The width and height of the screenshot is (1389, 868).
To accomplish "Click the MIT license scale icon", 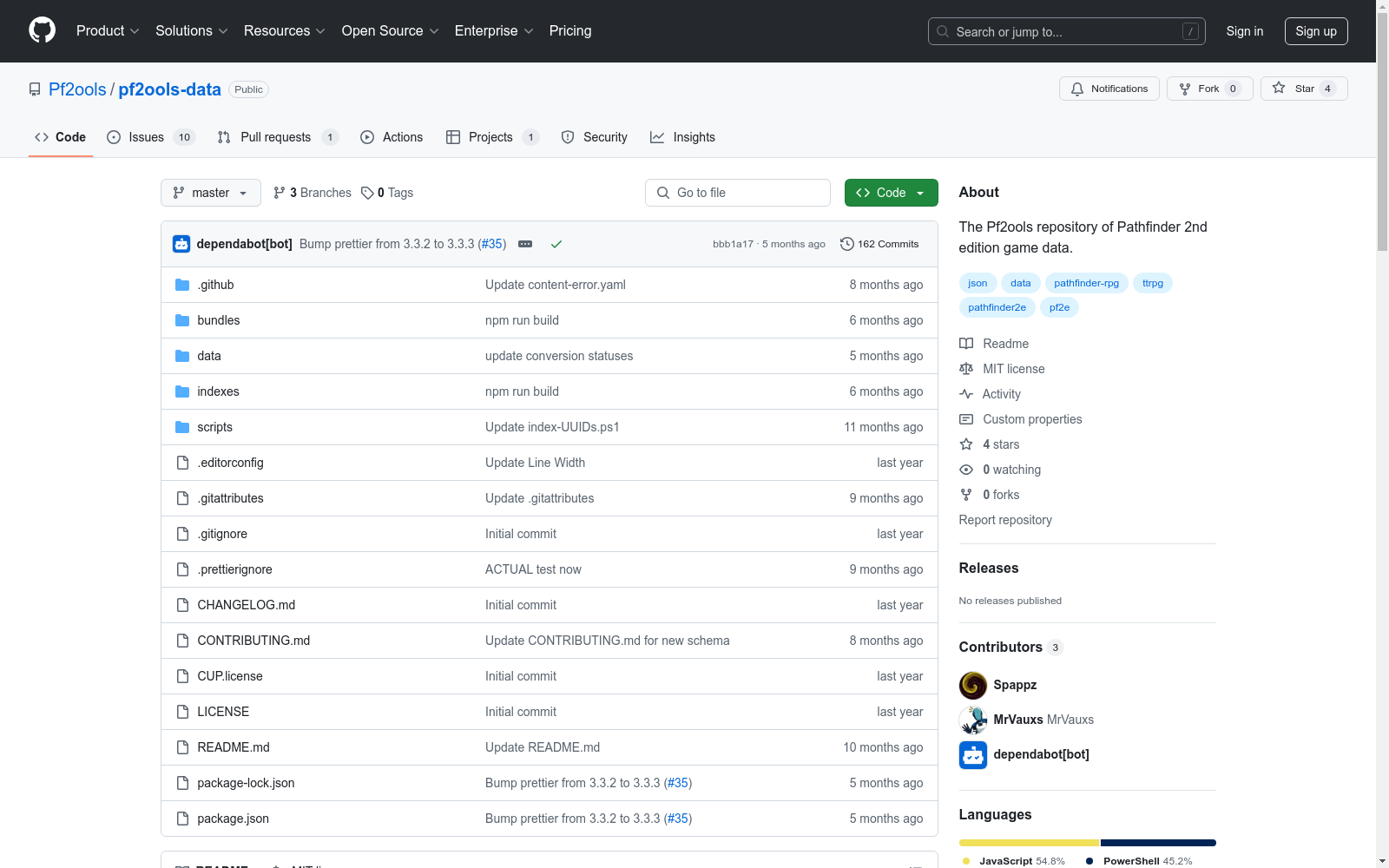I will (966, 369).
